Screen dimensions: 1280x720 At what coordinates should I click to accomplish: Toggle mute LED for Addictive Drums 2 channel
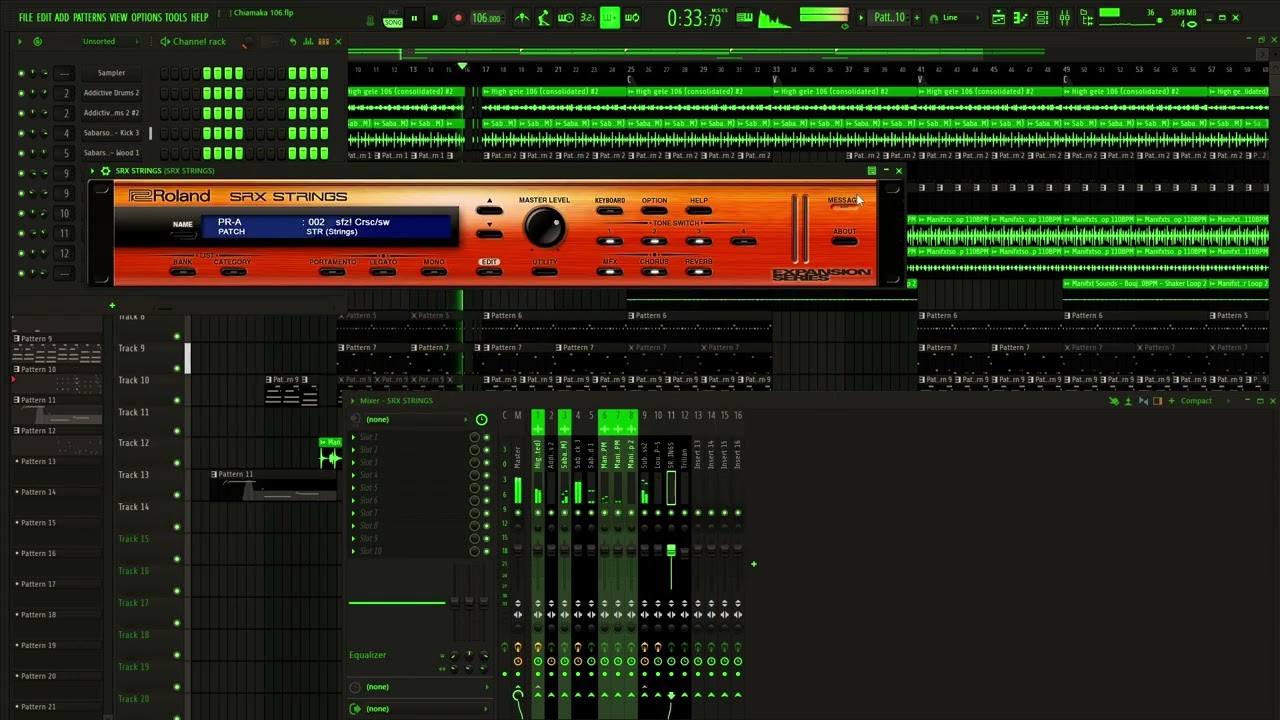(x=21, y=93)
